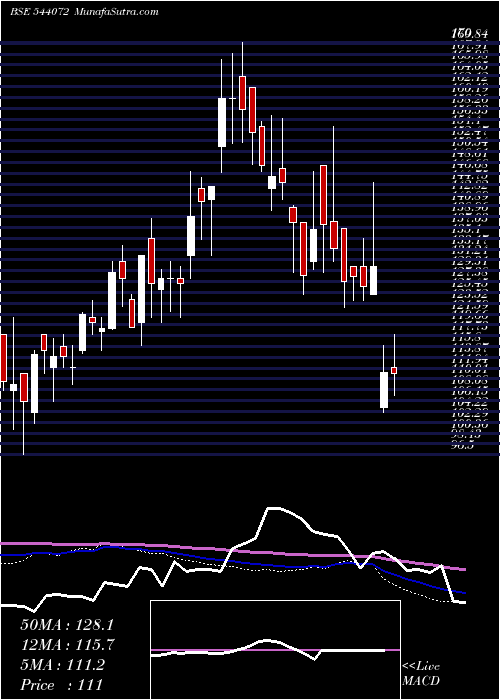500x700 pixels.
Task: Select the final small red candlestick
Action: (x=394, y=370)
